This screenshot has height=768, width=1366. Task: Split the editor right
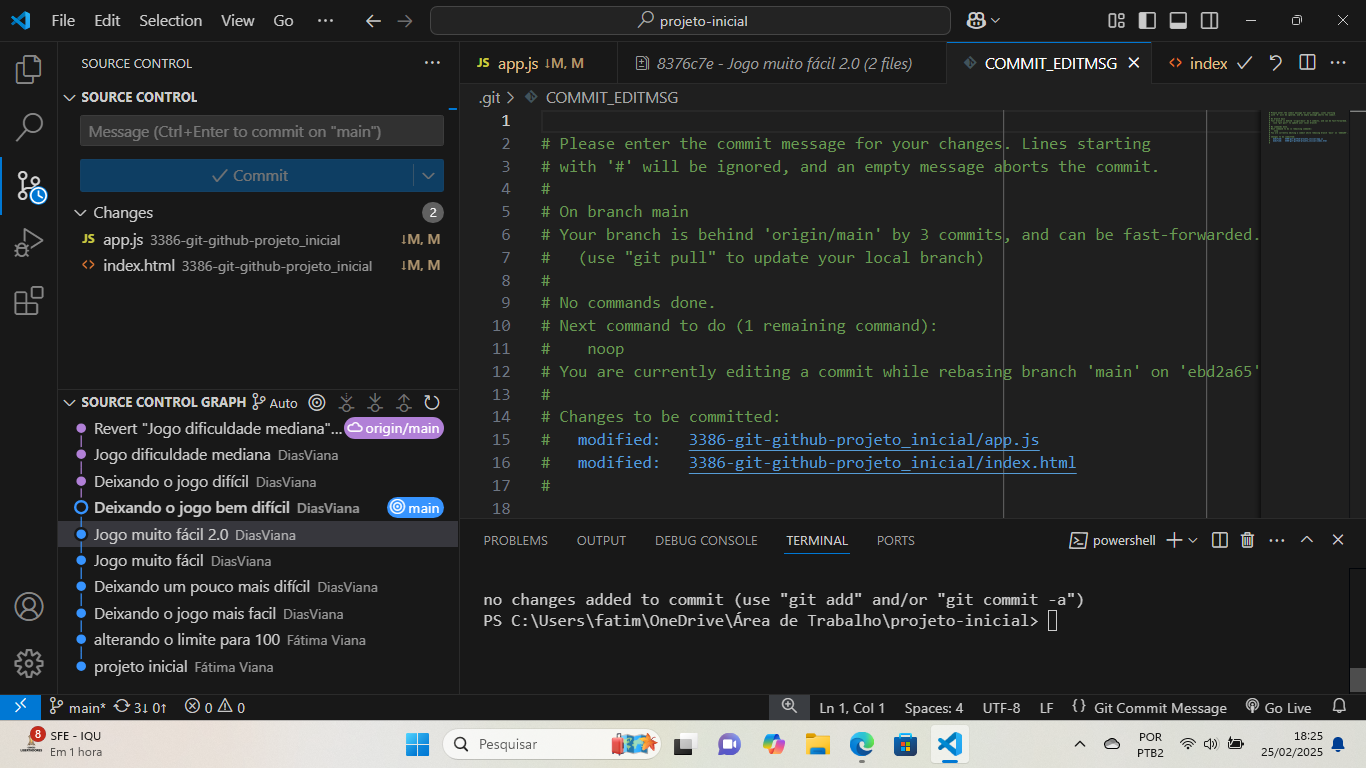(x=1307, y=63)
